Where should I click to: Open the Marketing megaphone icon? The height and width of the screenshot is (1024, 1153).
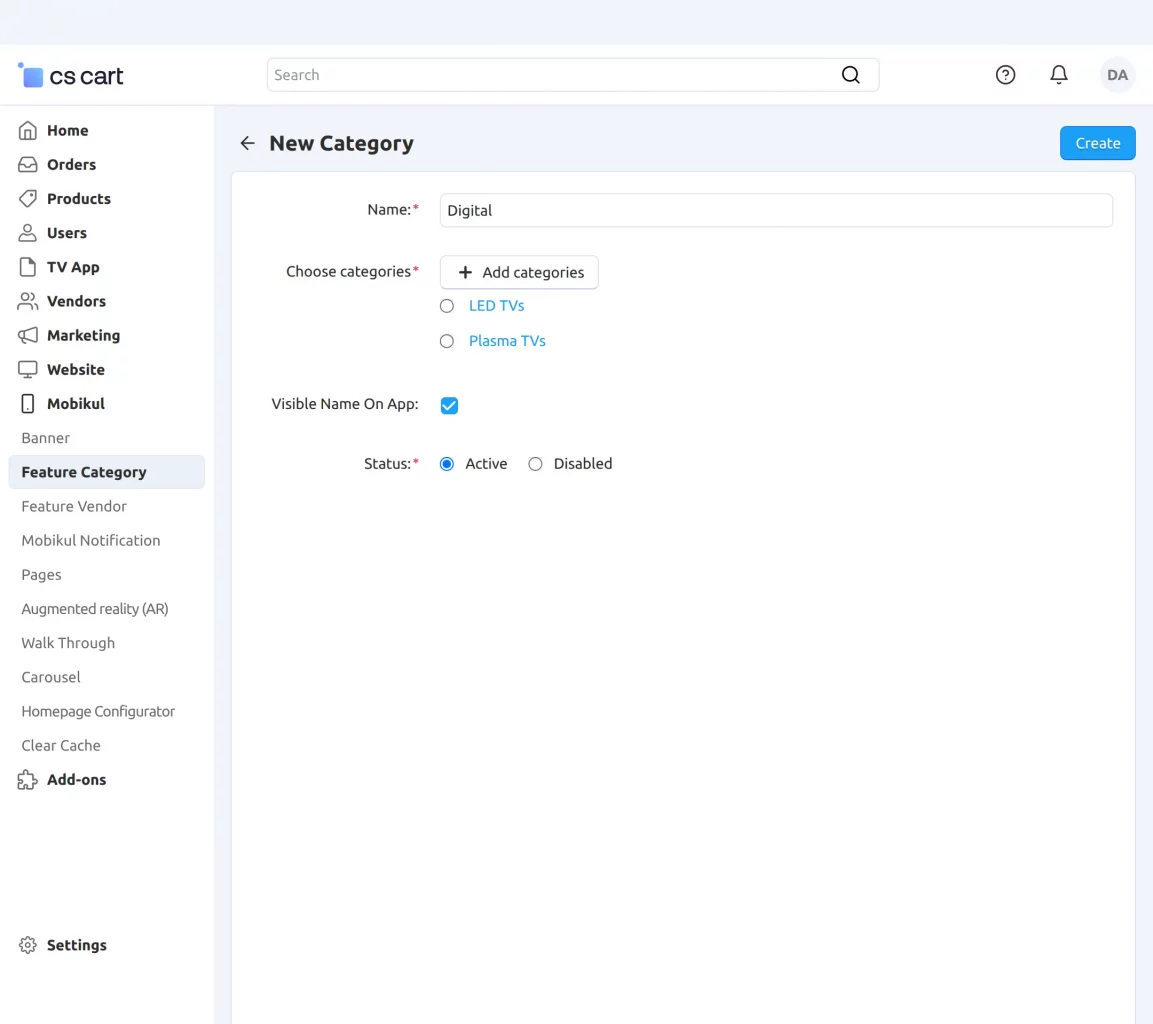click(29, 335)
